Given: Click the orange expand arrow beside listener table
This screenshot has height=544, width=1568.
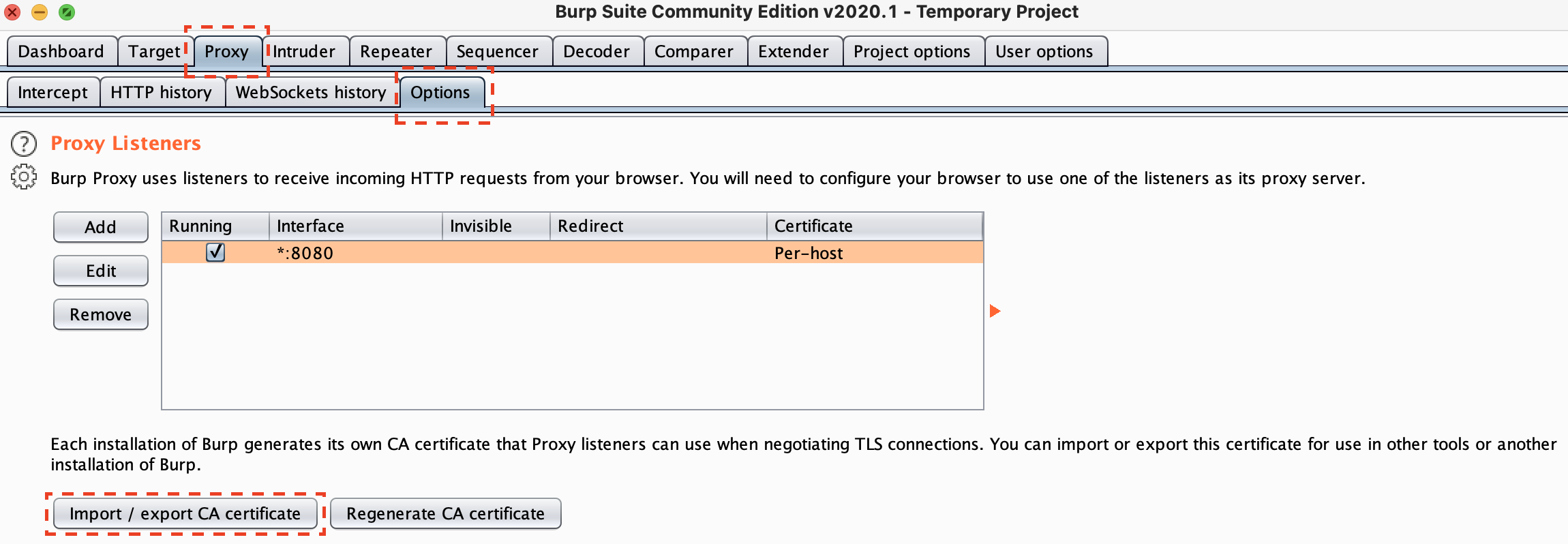Looking at the screenshot, I should pyautogui.click(x=995, y=311).
